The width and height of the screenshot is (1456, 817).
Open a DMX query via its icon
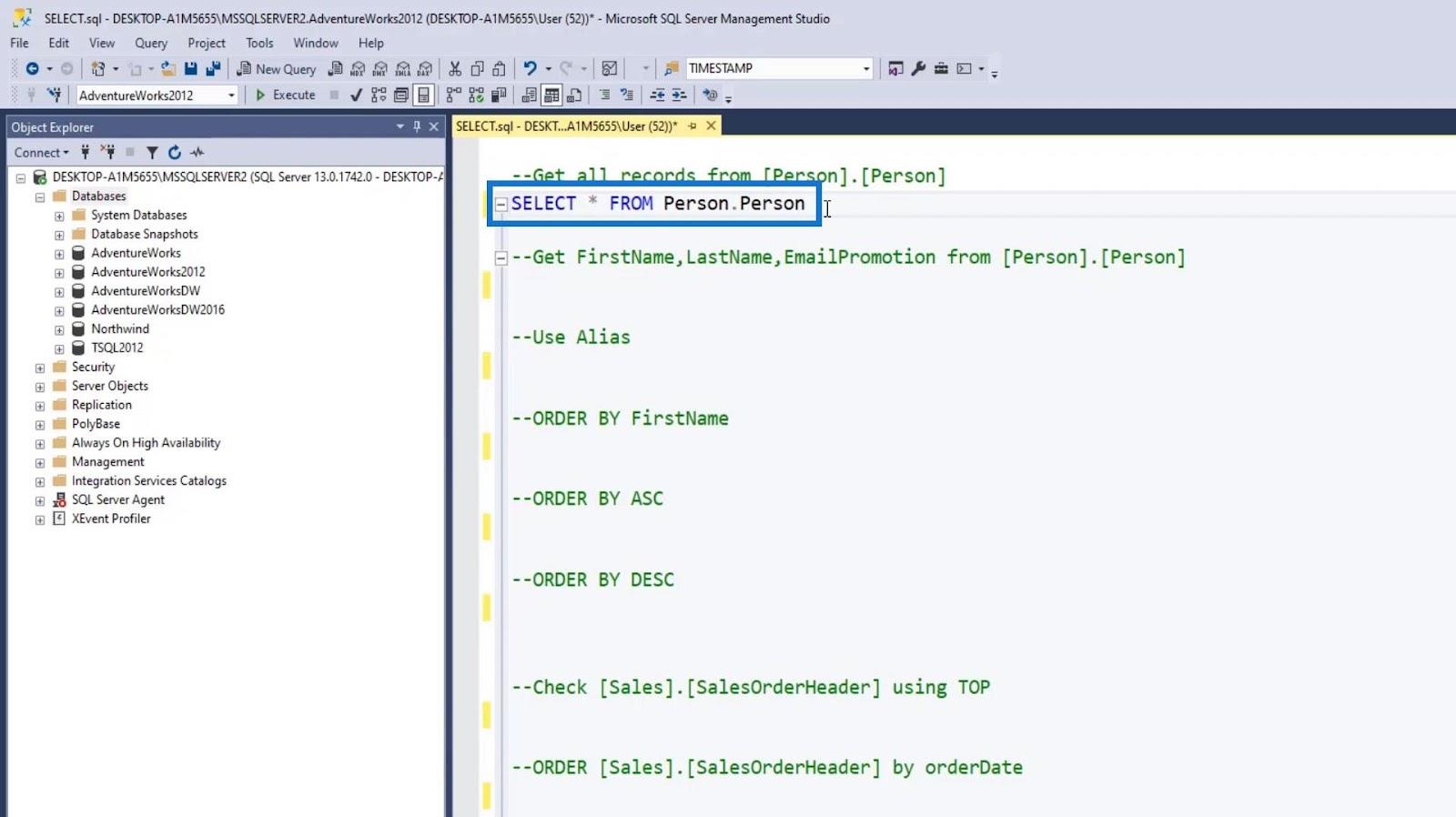point(380,68)
